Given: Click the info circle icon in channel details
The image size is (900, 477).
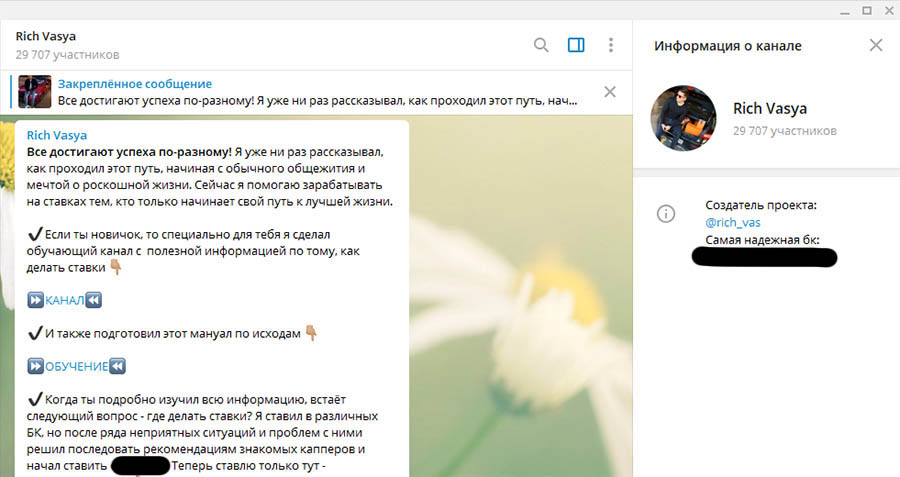Looking at the screenshot, I should coord(666,213).
